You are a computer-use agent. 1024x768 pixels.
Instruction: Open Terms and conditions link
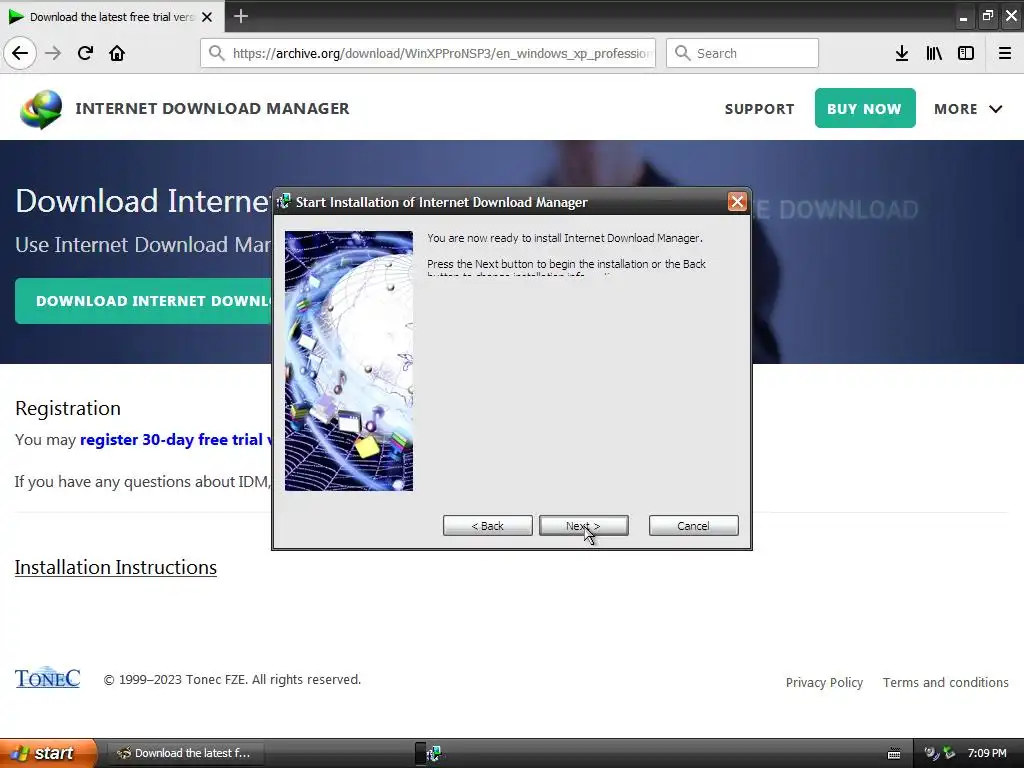pos(946,682)
